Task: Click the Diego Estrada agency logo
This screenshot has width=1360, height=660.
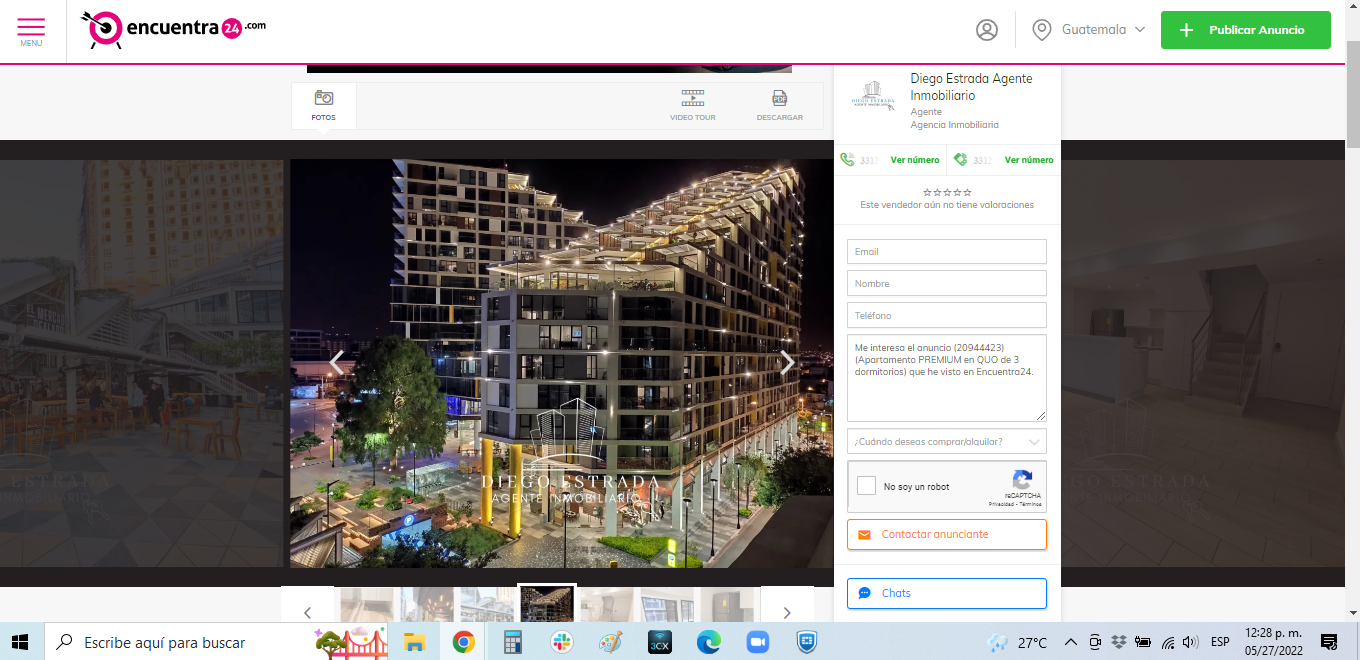Action: [x=872, y=96]
